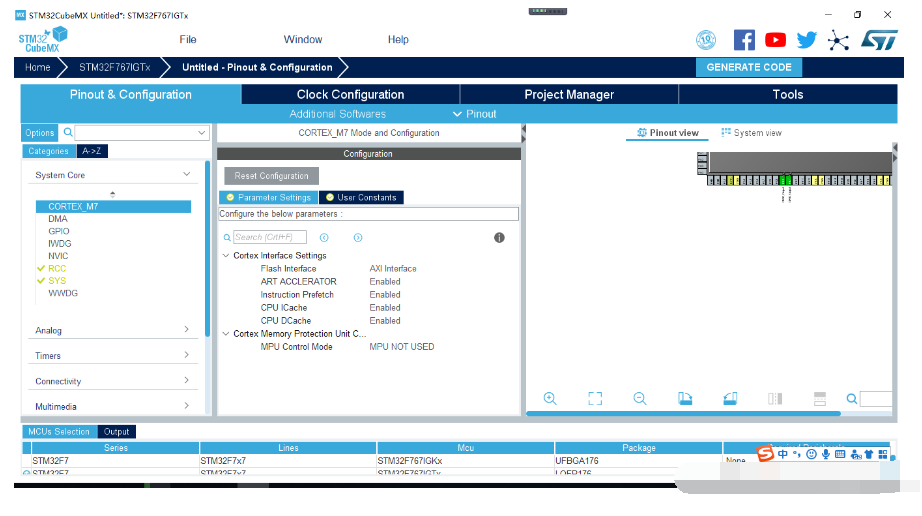Open the Sogou skin shirt icon
The height and width of the screenshot is (516, 922).
(869, 454)
